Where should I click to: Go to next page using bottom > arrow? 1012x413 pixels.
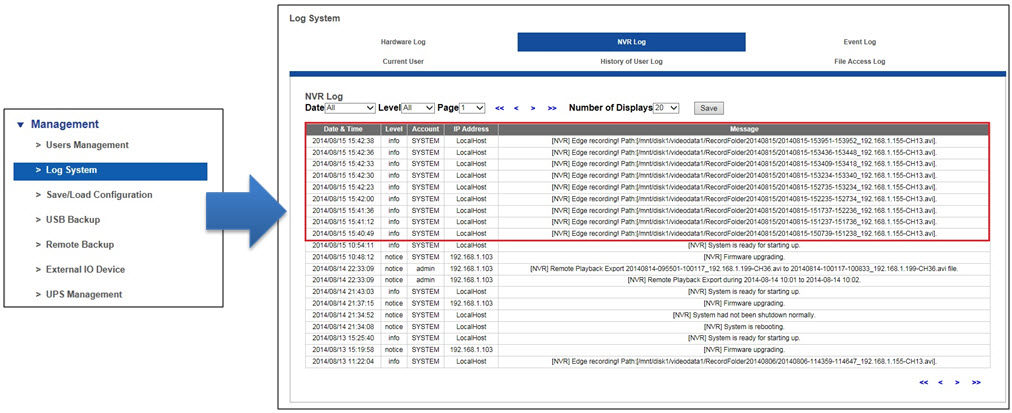(957, 382)
